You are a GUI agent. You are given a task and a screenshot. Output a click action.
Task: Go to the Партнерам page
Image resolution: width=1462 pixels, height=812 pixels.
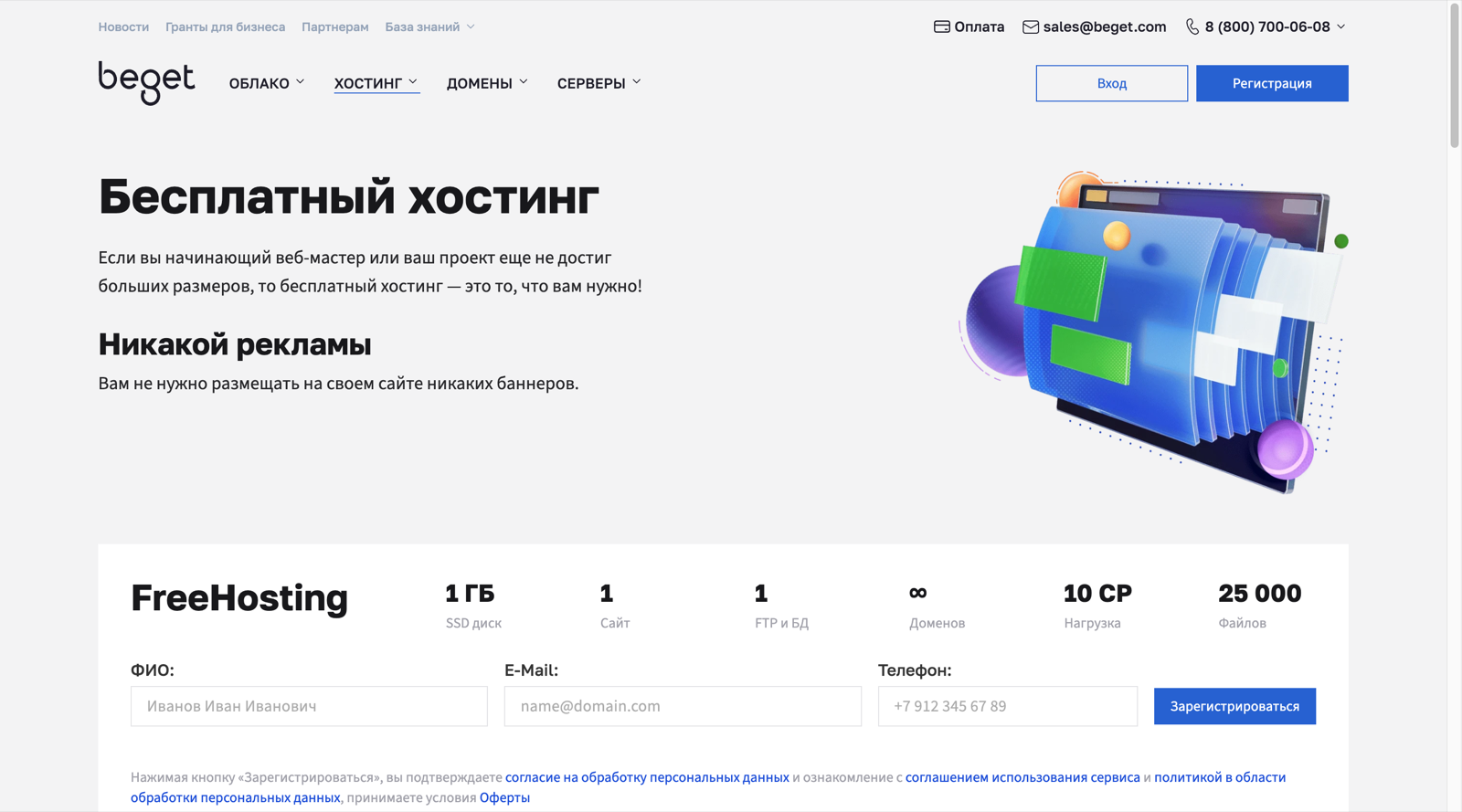[335, 26]
